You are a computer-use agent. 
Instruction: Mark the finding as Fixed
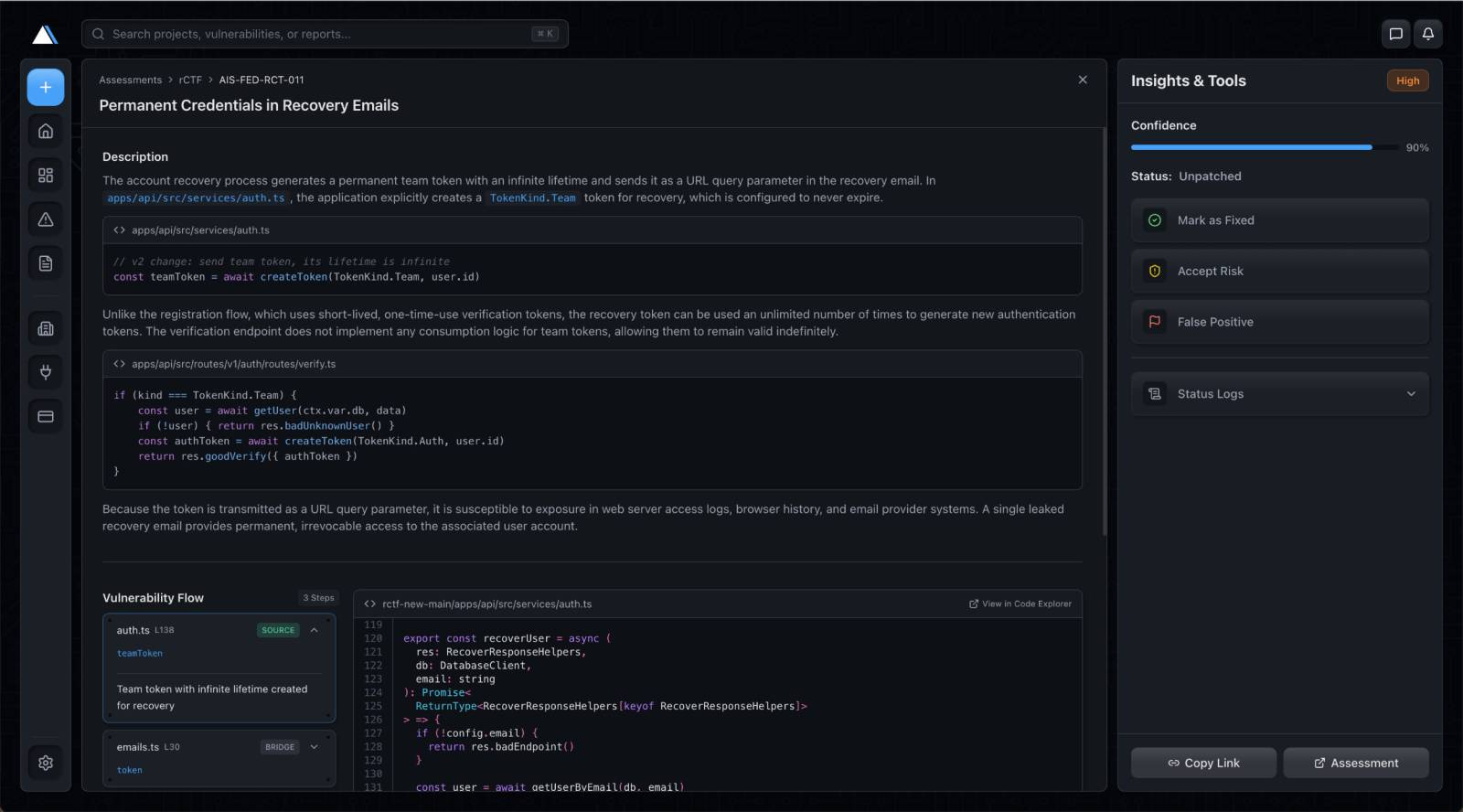(x=1279, y=220)
